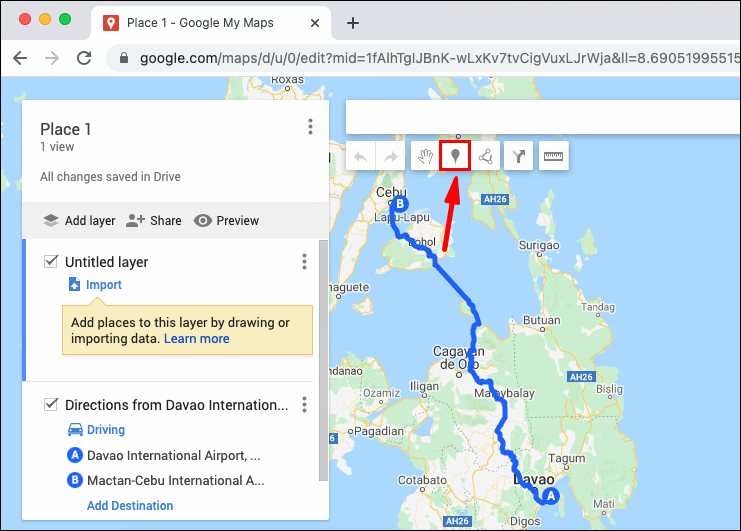Screen dimensions: 741x531
Task: Open a new browser tab with plus
Action: (353, 23)
